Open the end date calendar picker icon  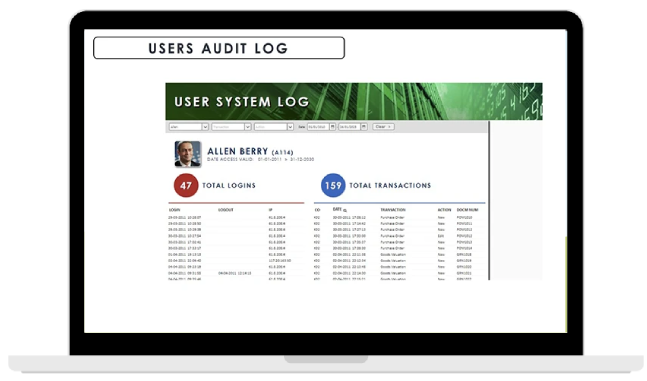click(x=364, y=127)
